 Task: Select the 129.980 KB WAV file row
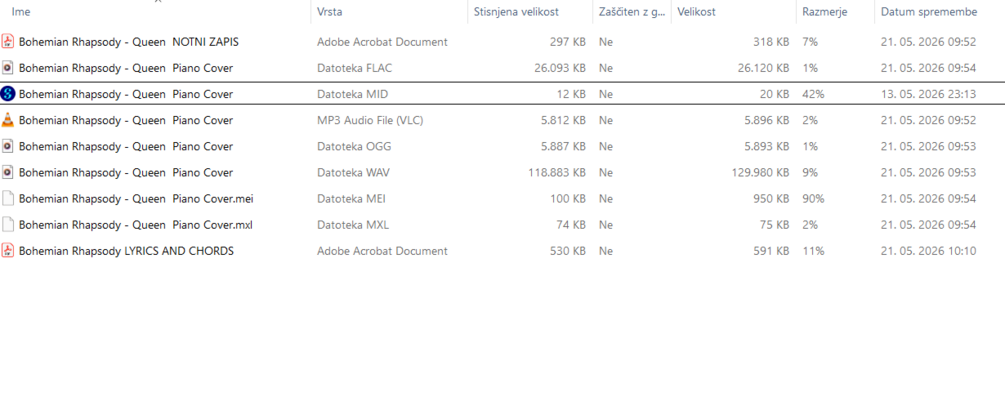[x=502, y=172]
